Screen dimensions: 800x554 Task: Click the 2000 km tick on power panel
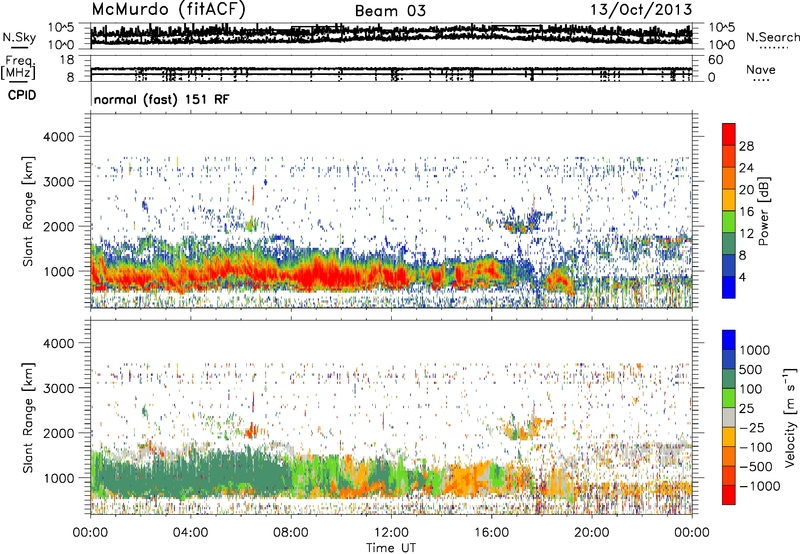tap(58, 226)
